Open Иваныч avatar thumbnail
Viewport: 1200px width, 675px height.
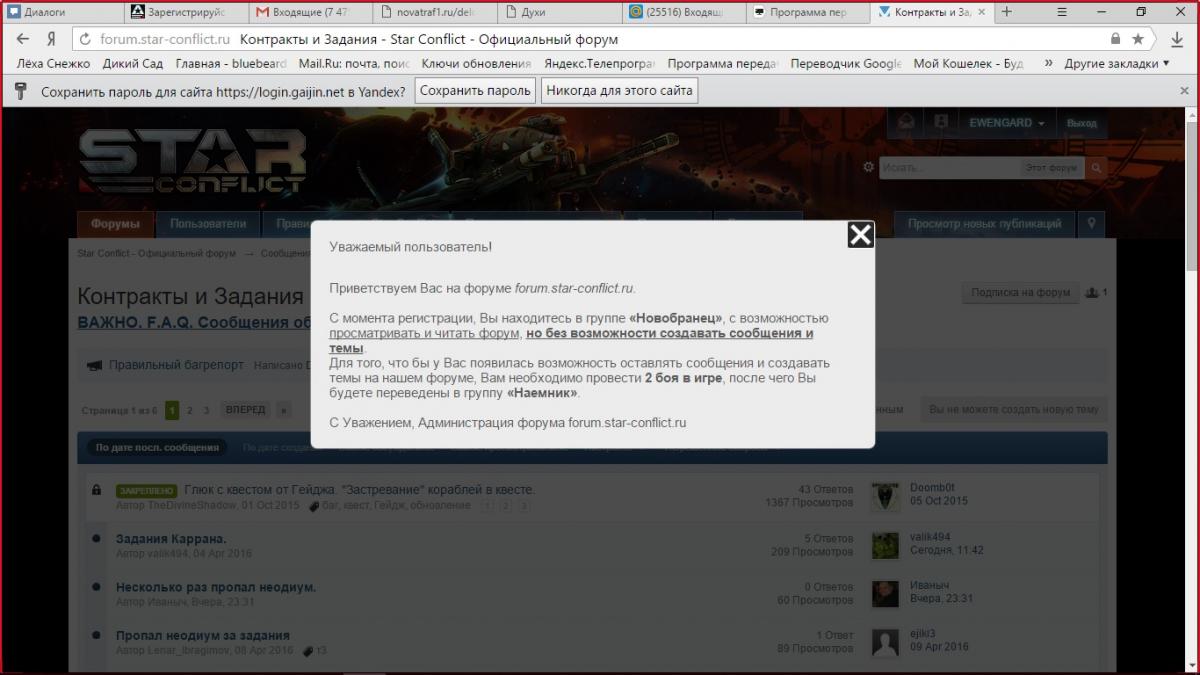point(885,593)
